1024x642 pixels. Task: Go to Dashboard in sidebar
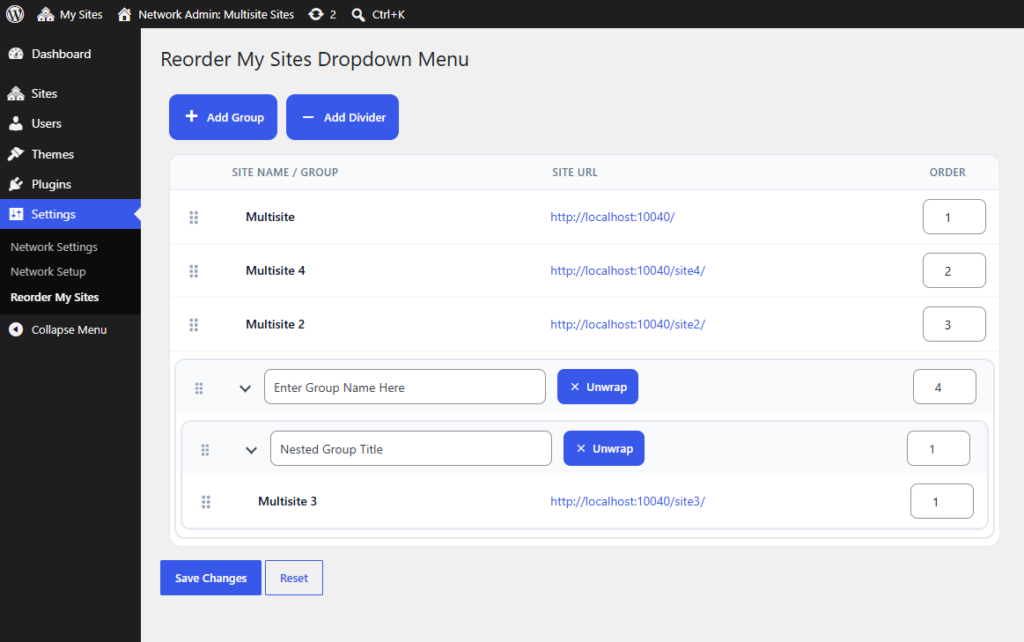coord(70,54)
